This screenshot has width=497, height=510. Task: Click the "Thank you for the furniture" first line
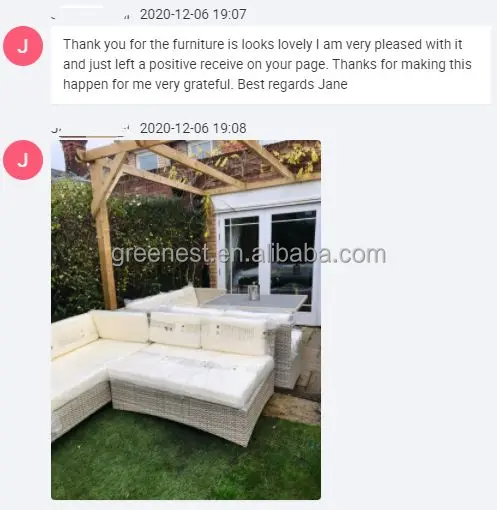click(263, 44)
